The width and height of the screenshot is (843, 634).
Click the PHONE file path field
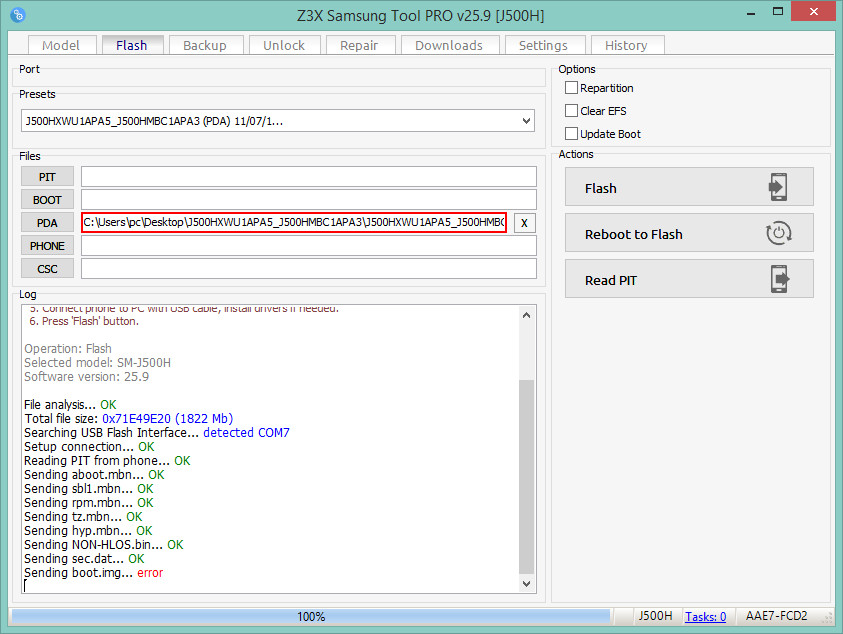tap(309, 246)
